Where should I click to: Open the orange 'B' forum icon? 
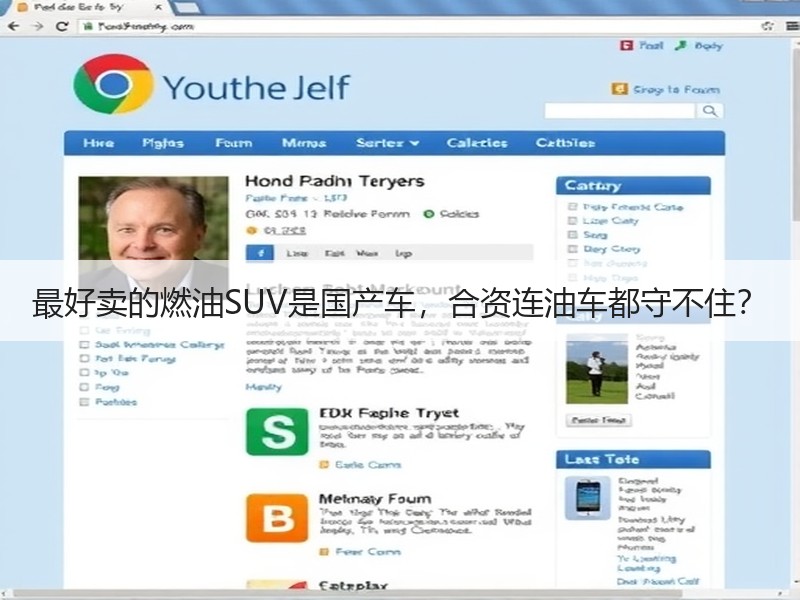coord(277,518)
